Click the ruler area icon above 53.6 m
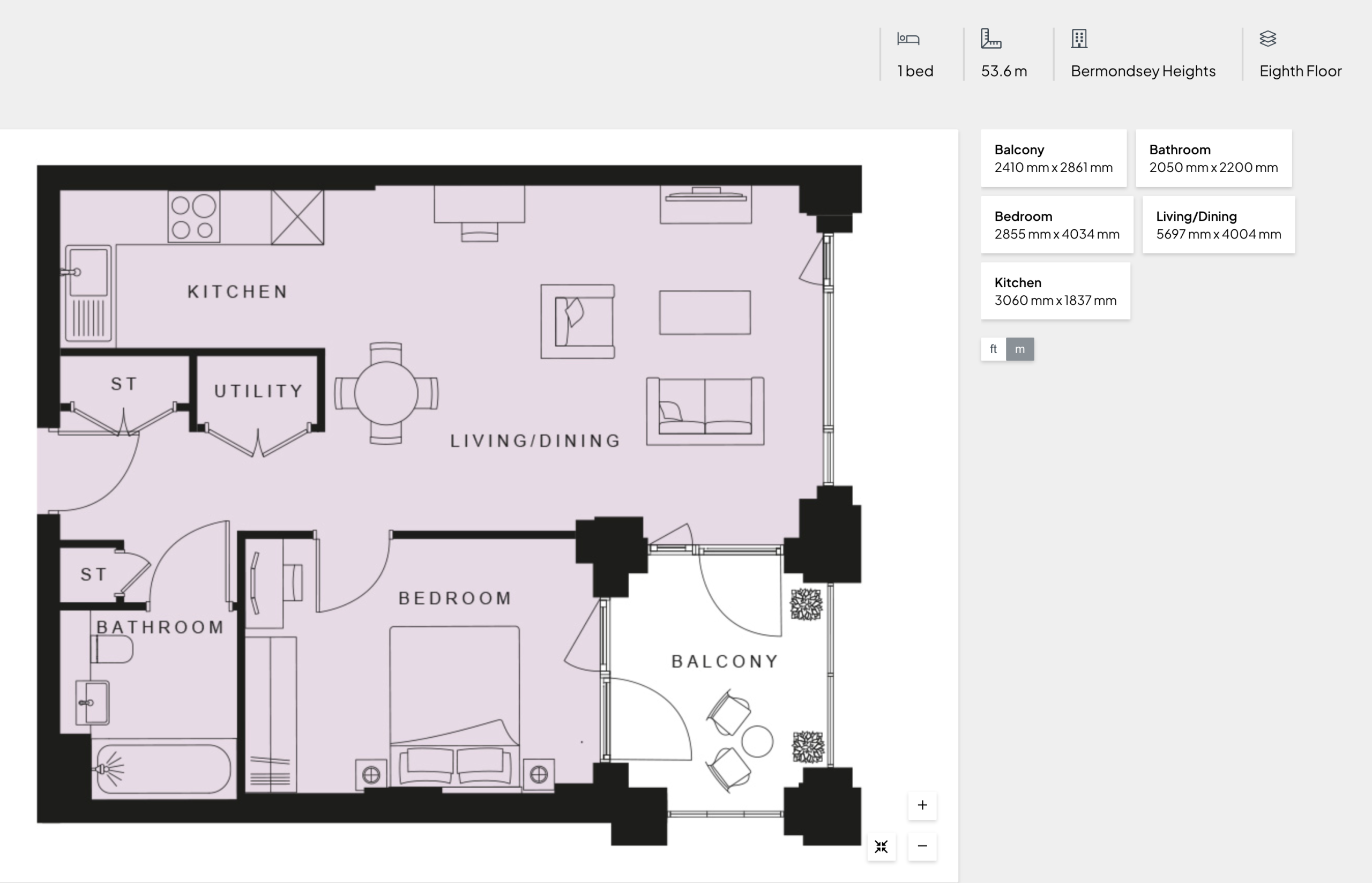The height and width of the screenshot is (883, 1372). (991, 39)
